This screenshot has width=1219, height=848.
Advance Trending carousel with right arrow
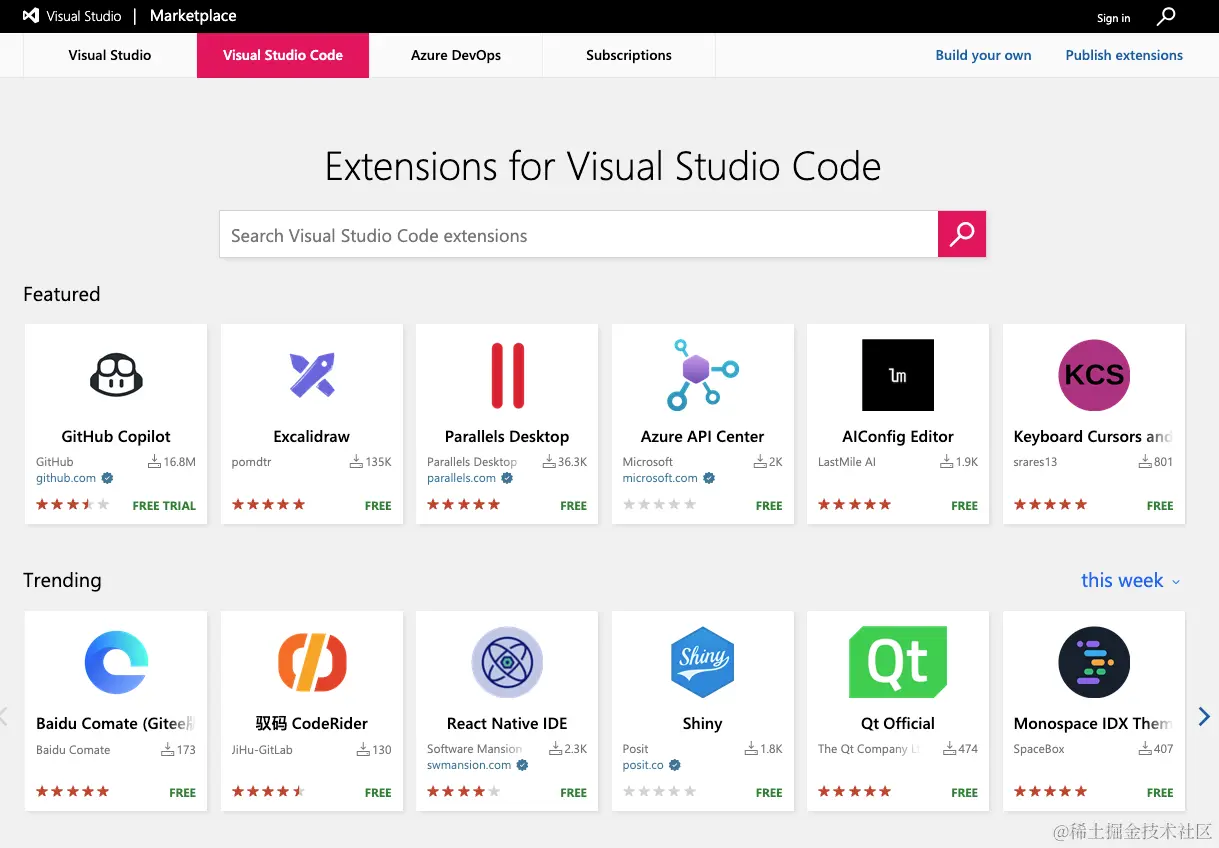[1204, 716]
